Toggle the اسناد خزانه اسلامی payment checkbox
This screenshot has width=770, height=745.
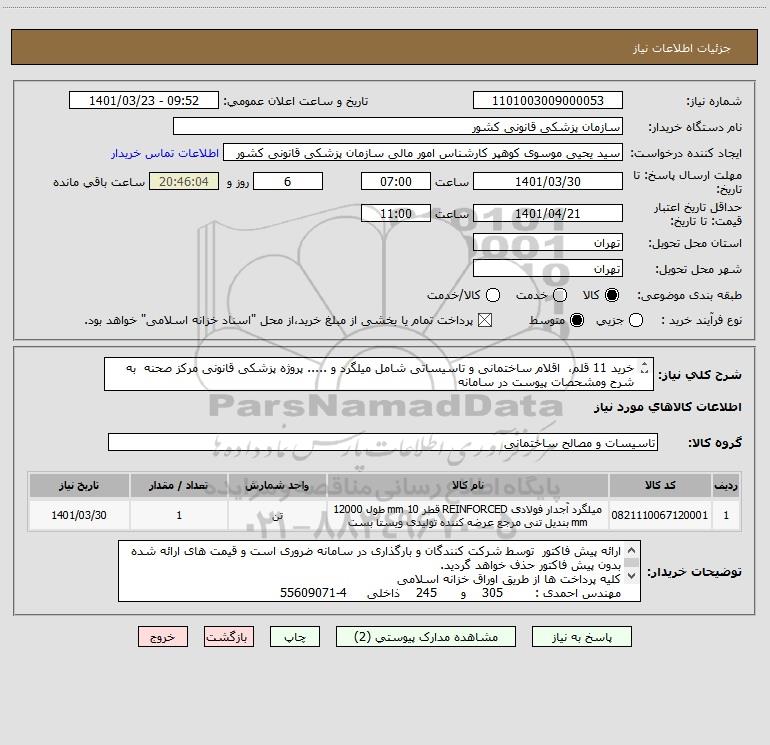point(485,320)
